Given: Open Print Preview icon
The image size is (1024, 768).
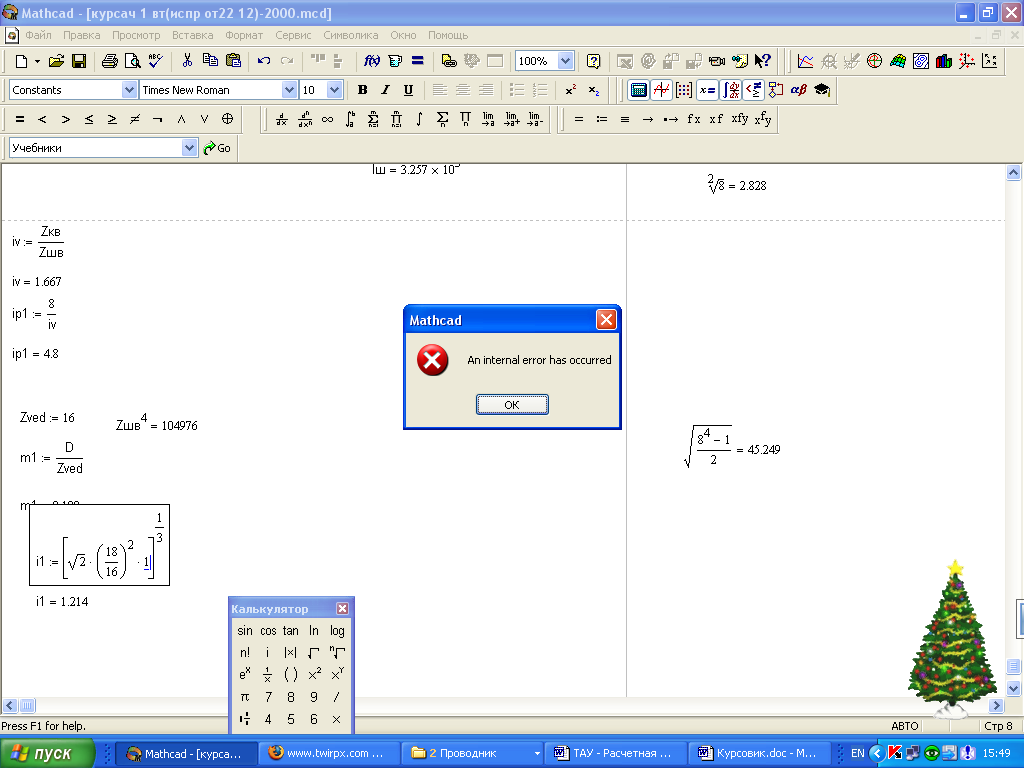Looking at the screenshot, I should (x=133, y=61).
